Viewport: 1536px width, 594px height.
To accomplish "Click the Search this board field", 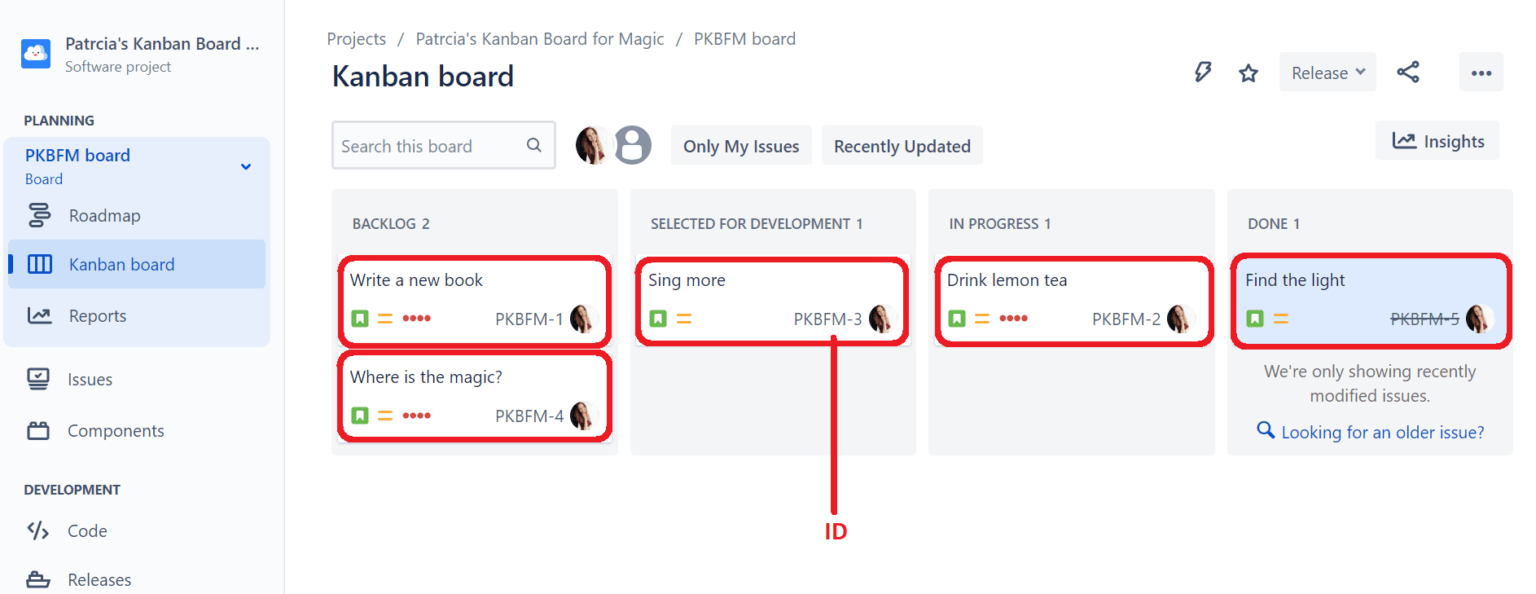I will 430,145.
